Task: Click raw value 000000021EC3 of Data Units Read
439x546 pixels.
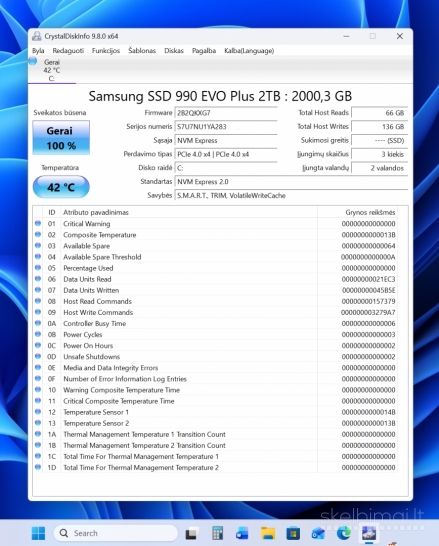Action: point(368,279)
